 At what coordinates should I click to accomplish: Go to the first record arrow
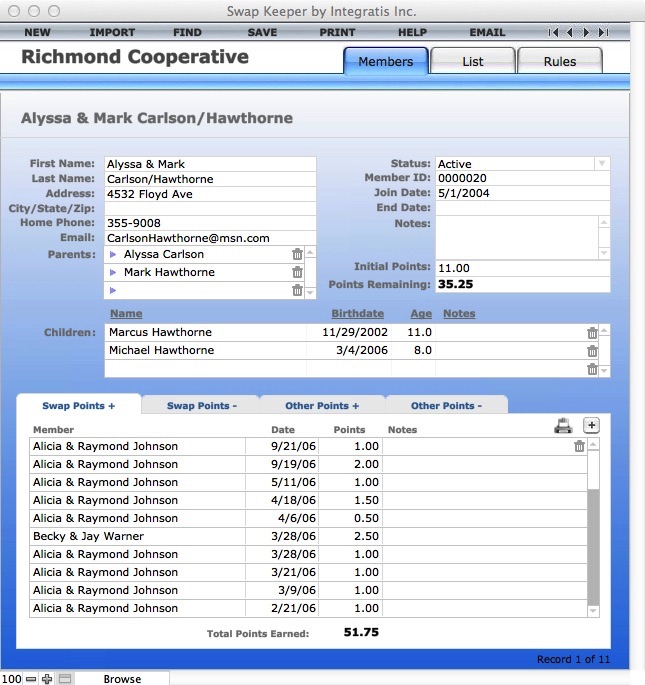tap(553, 32)
